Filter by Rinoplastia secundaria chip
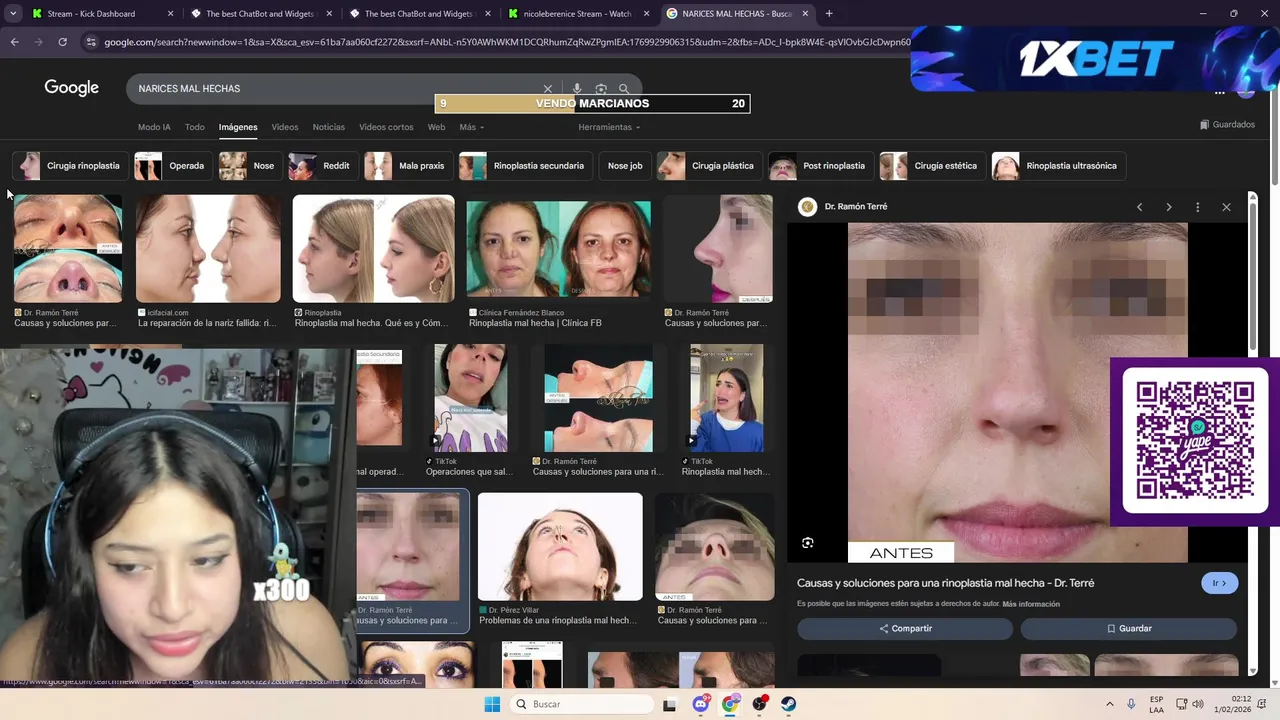This screenshot has width=1280, height=720. (x=525, y=166)
